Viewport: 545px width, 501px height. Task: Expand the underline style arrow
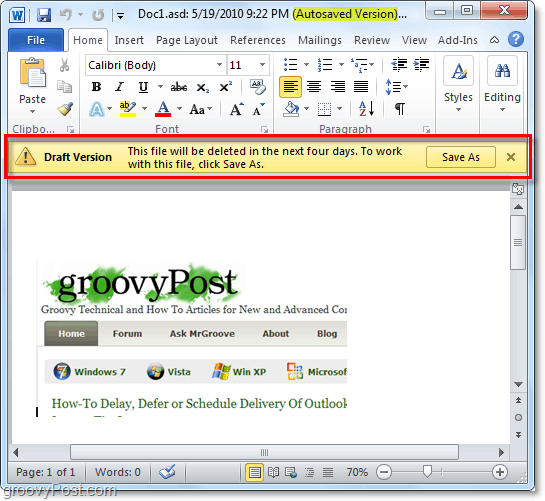[160, 86]
